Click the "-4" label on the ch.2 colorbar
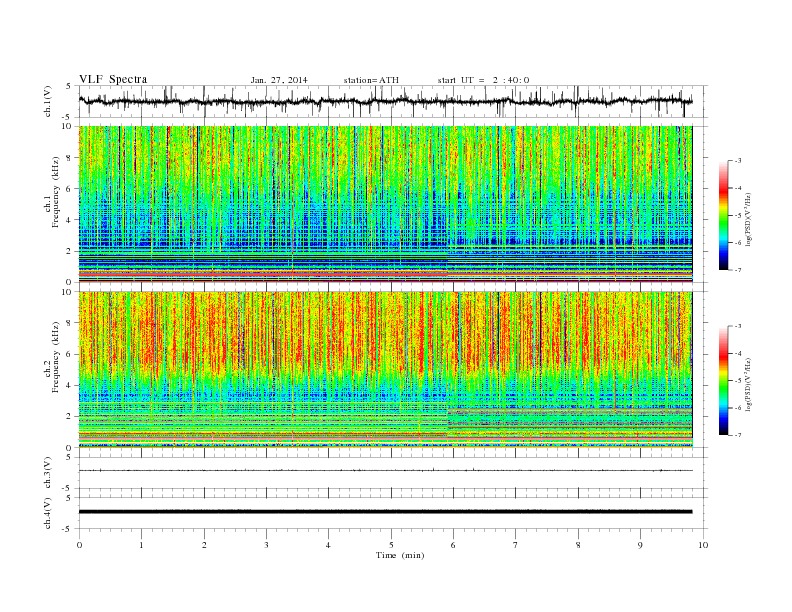 point(737,353)
